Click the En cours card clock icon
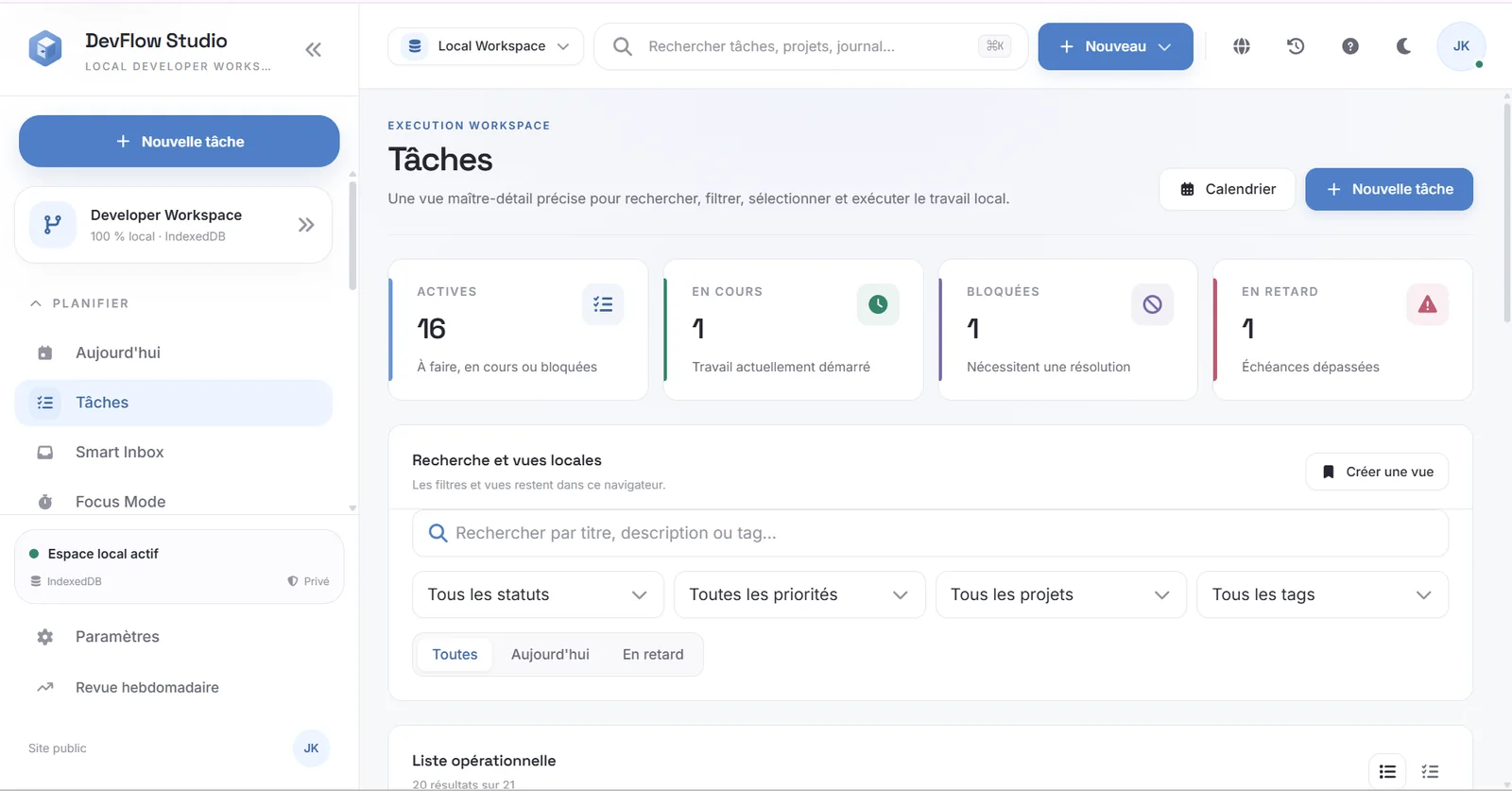Image resolution: width=1512 pixels, height=791 pixels. pyautogui.click(x=878, y=304)
